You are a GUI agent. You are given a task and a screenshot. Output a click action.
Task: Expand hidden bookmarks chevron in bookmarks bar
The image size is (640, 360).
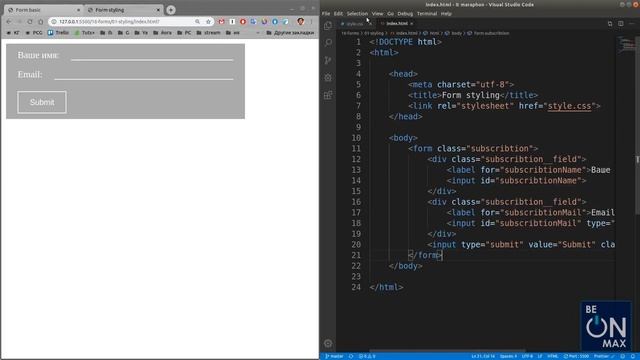point(258,33)
